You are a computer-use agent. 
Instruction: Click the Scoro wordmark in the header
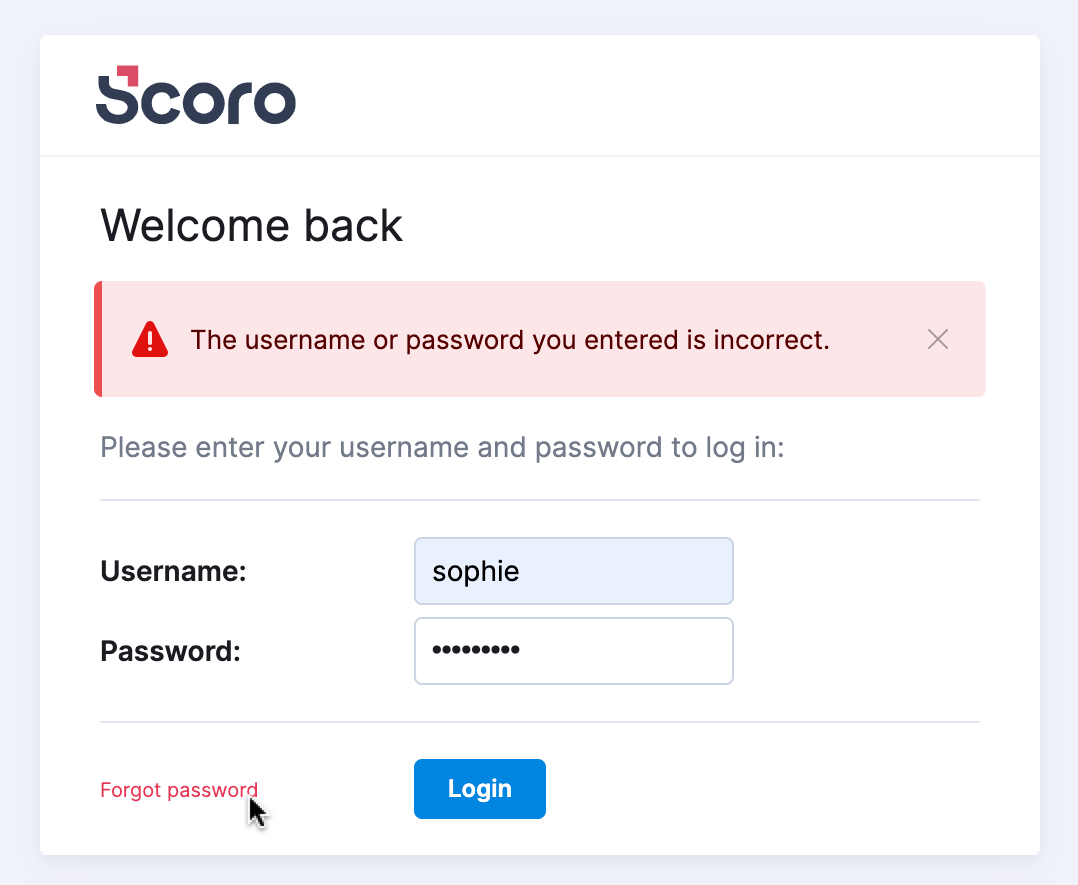[196, 96]
